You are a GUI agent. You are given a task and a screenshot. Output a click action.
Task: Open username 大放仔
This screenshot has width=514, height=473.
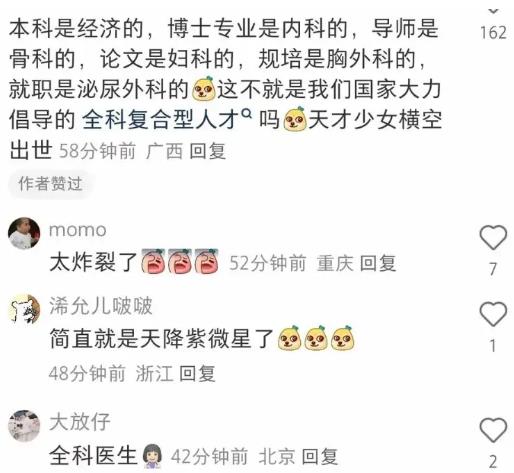(80, 422)
